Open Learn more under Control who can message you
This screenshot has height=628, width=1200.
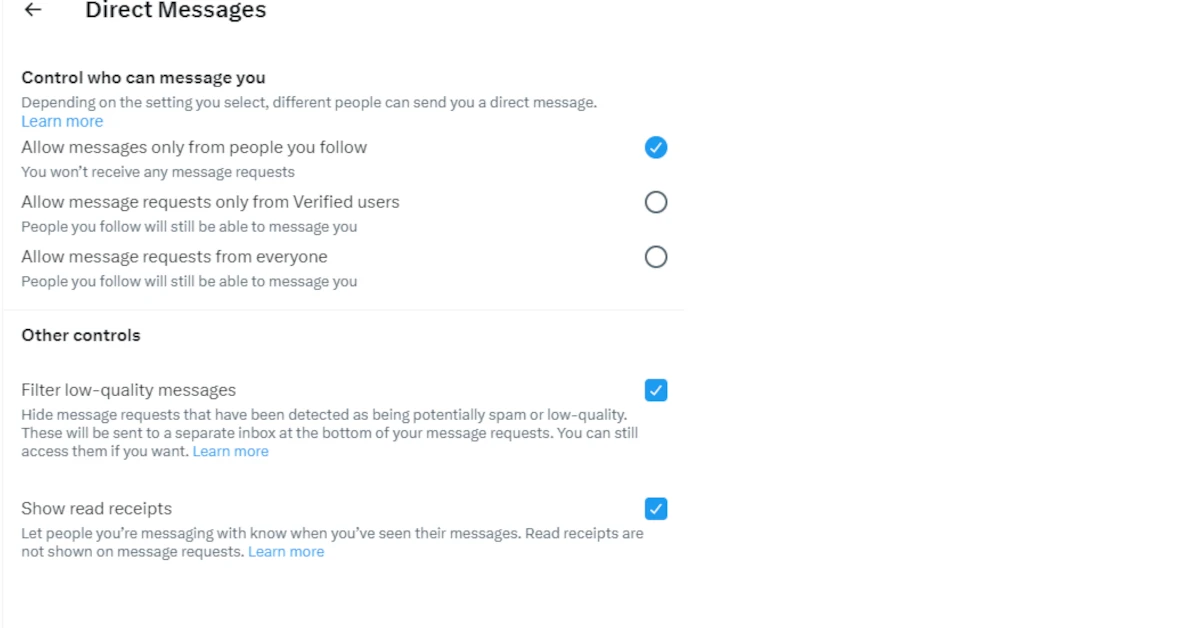pos(62,121)
